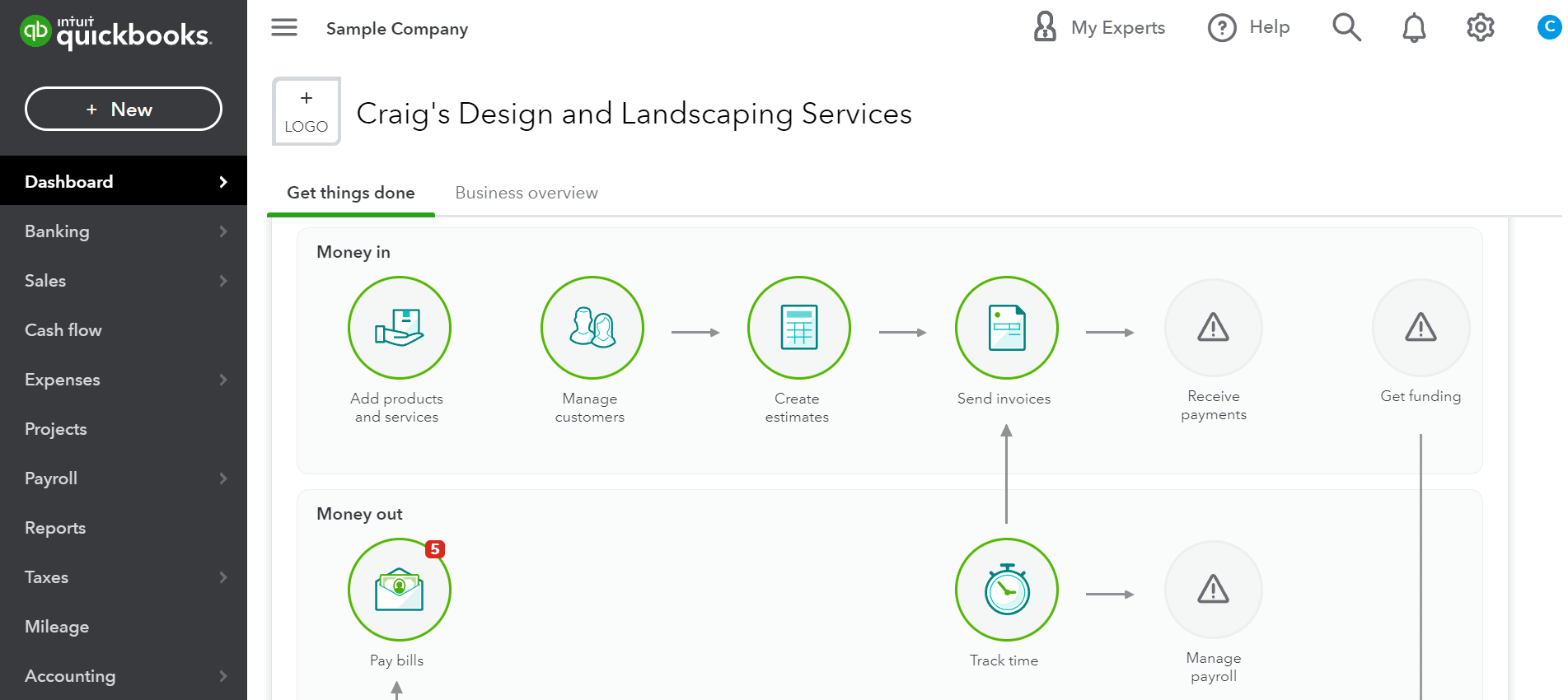This screenshot has height=700, width=1568.
Task: Click the QuickBooks logo
Action: click(115, 32)
